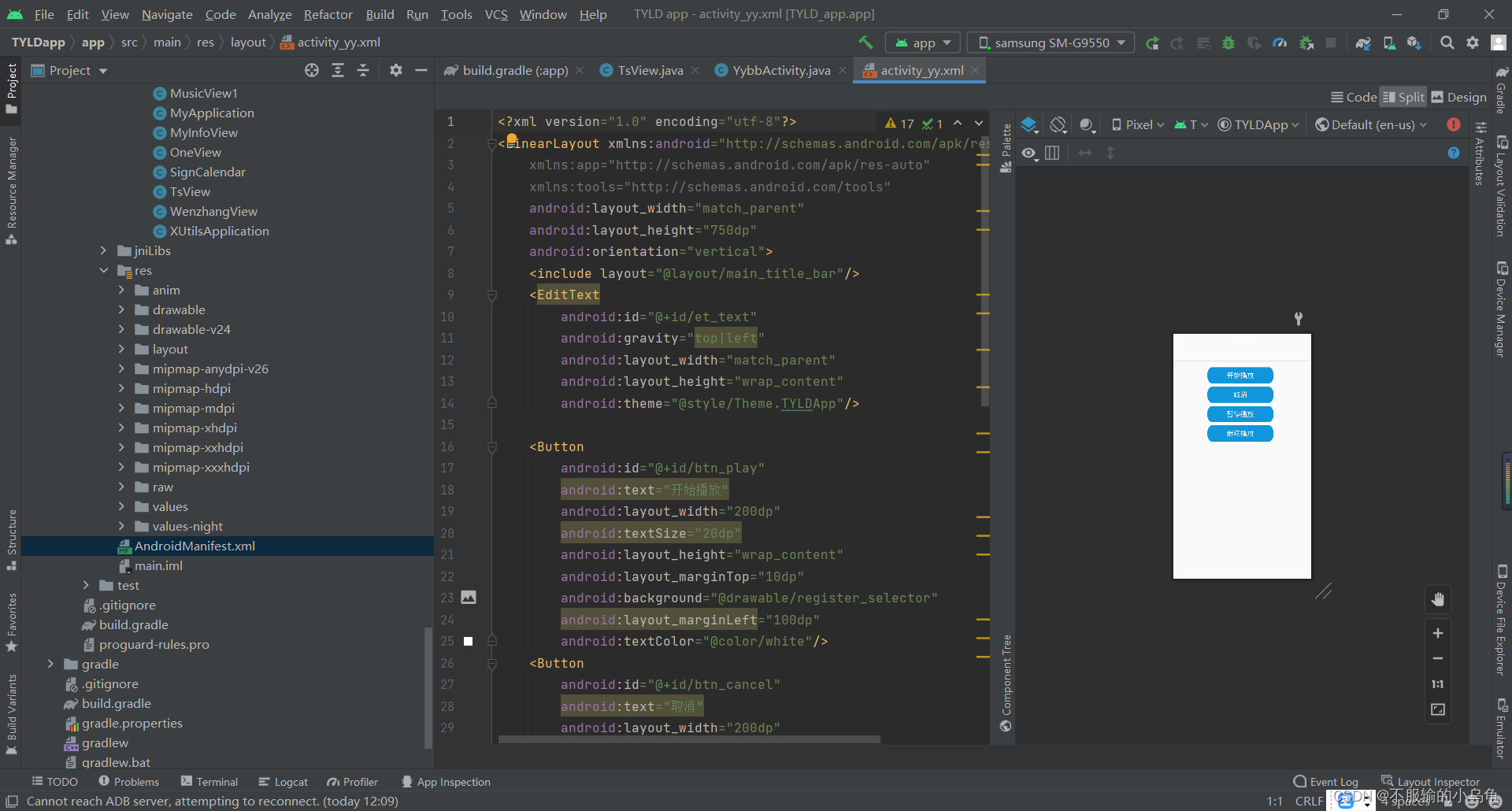Open the Problems tool window
This screenshot has width=1512, height=811.
(x=129, y=782)
